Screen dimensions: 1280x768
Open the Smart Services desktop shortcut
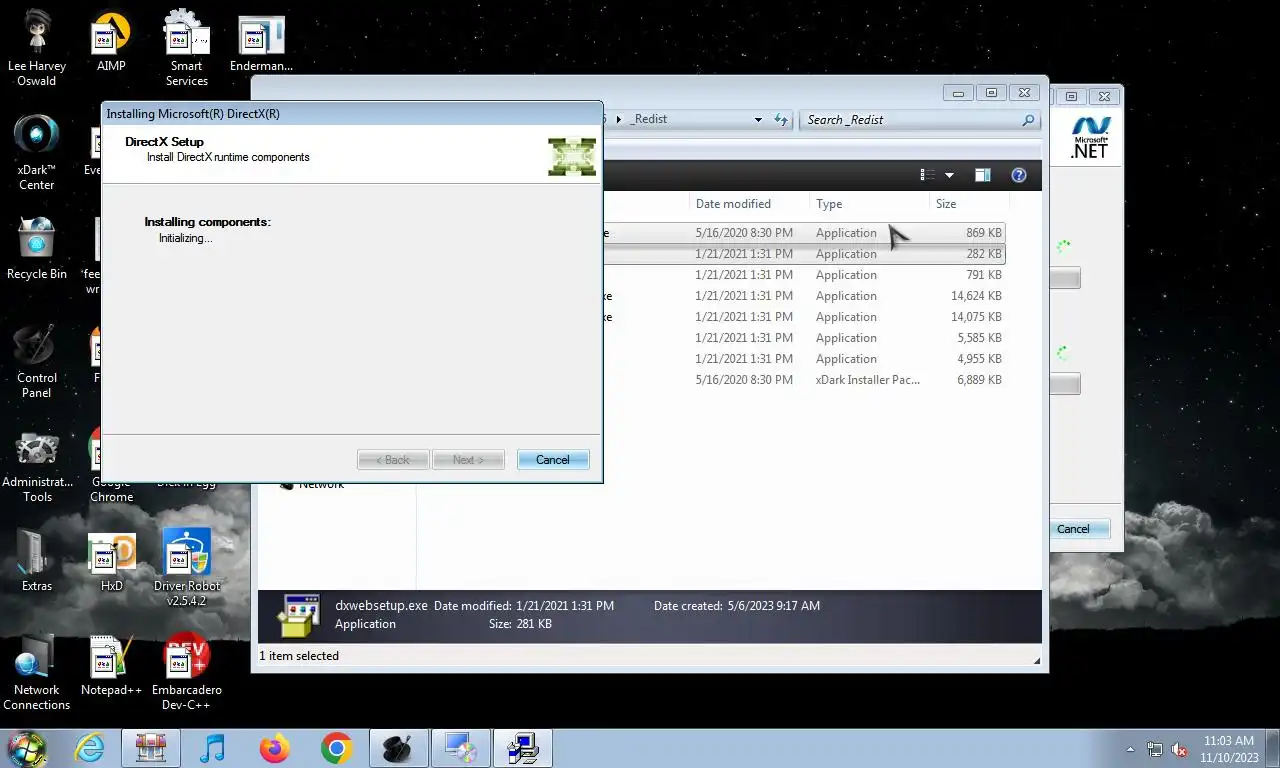[187, 49]
